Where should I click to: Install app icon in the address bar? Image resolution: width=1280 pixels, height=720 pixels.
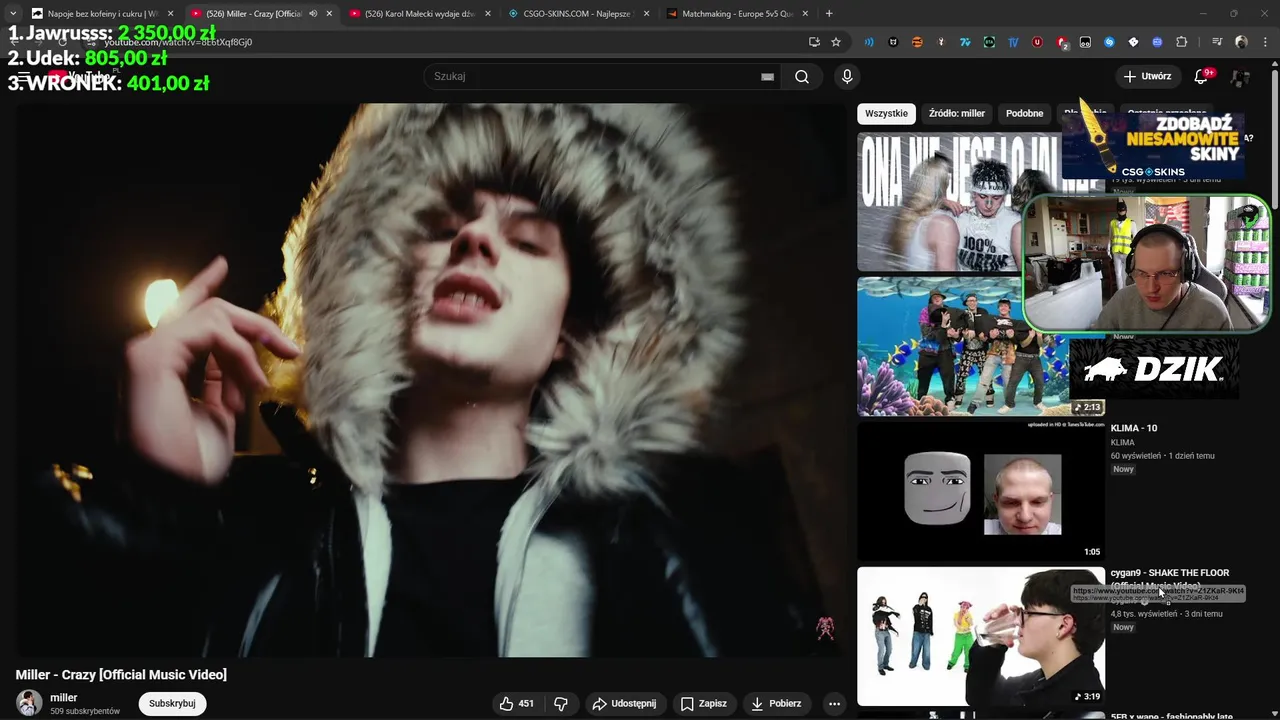[x=814, y=42]
